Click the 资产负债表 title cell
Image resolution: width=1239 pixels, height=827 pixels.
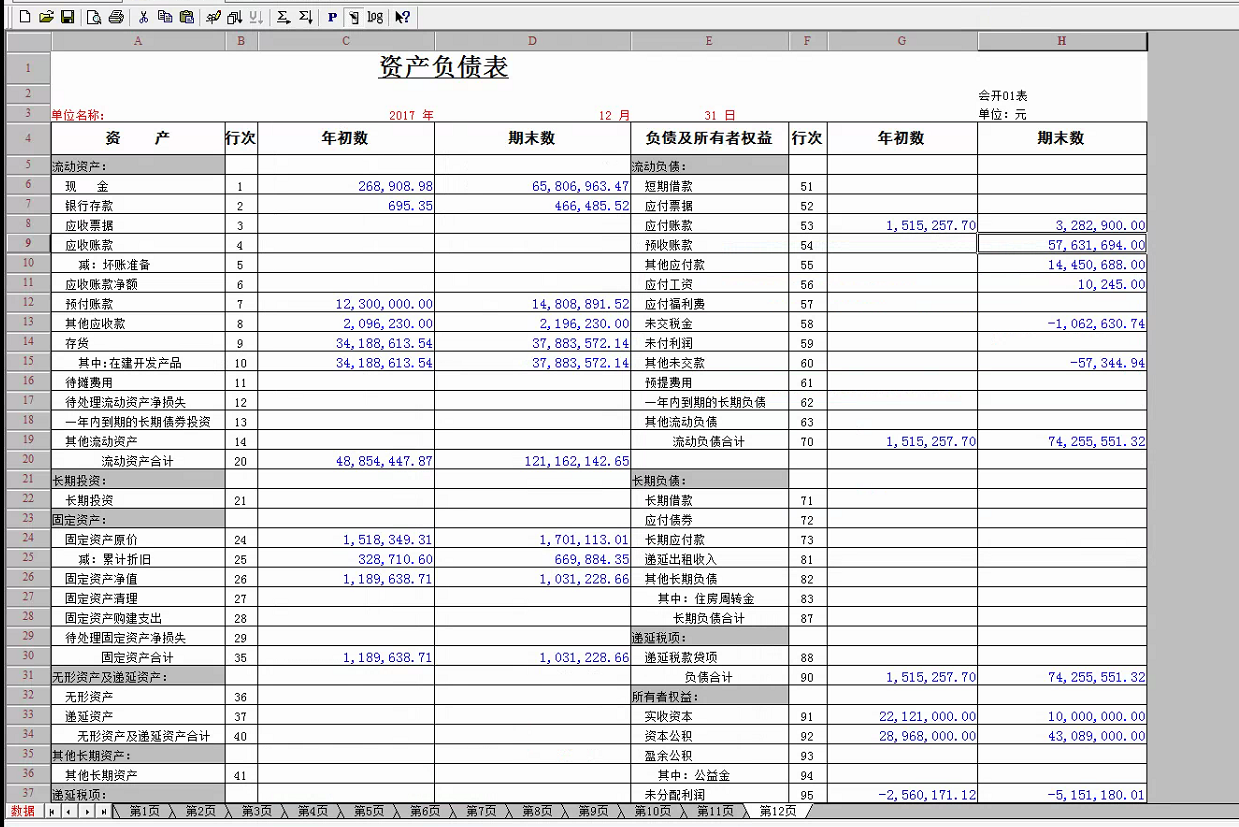click(443, 67)
